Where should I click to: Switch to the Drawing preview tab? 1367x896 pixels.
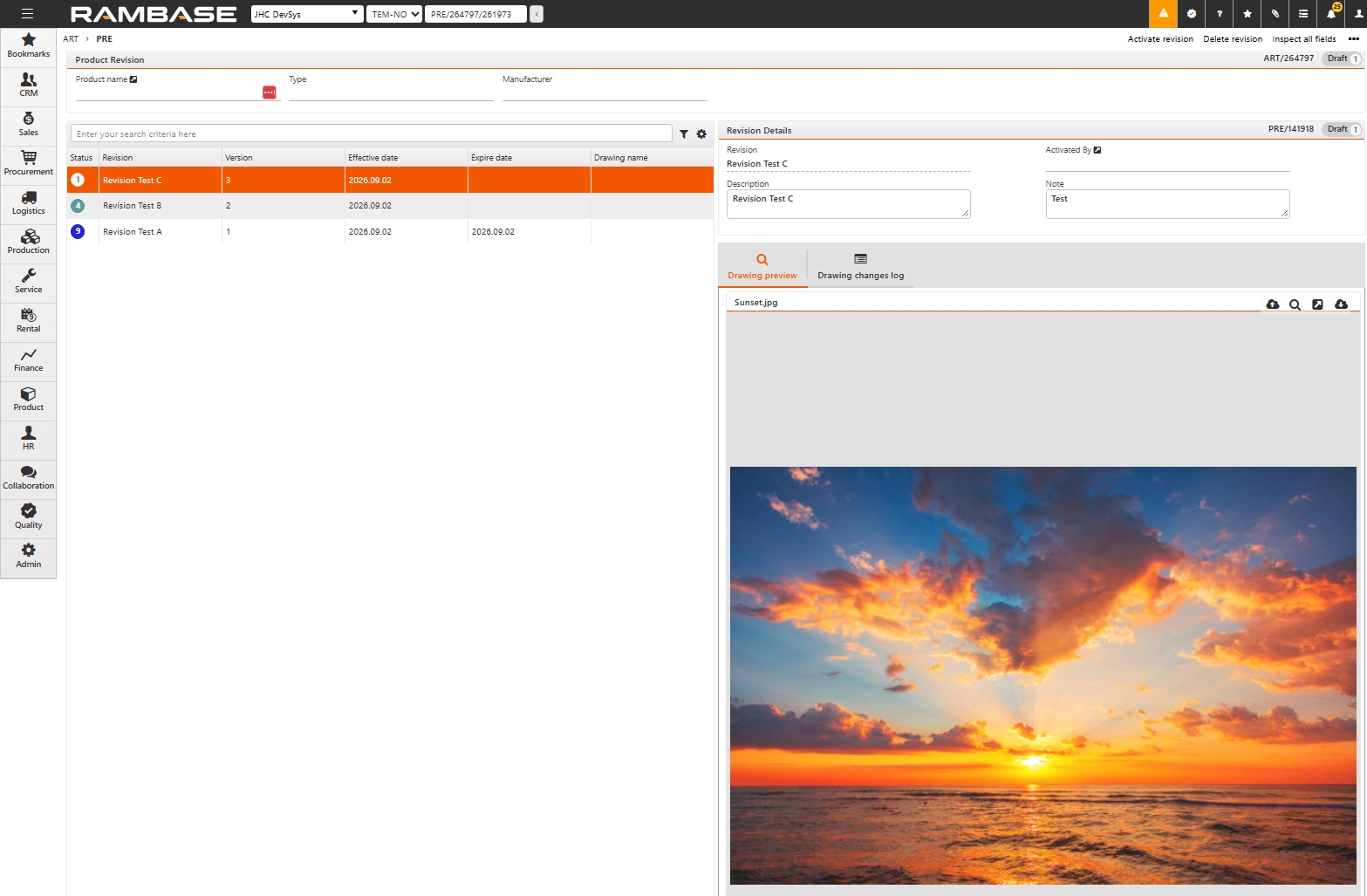[x=762, y=267]
